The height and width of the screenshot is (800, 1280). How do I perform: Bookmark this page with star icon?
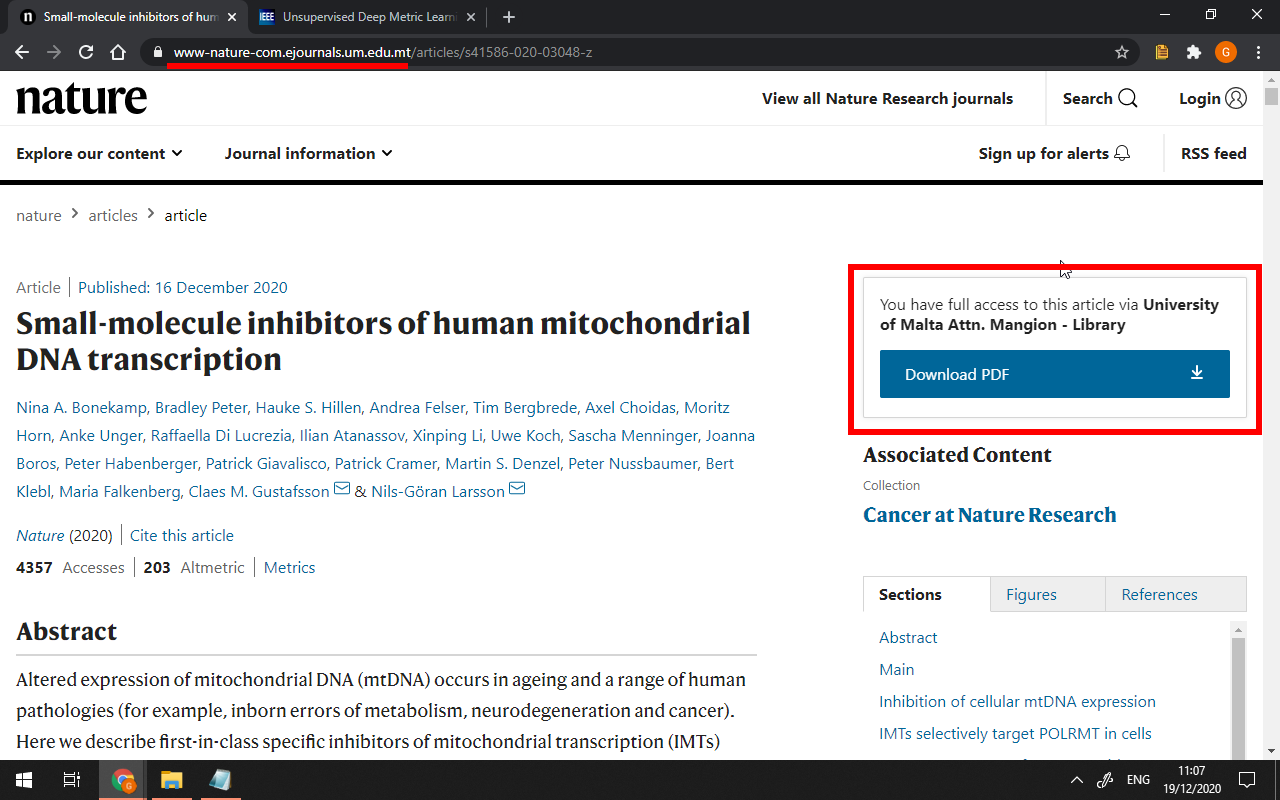[1122, 52]
